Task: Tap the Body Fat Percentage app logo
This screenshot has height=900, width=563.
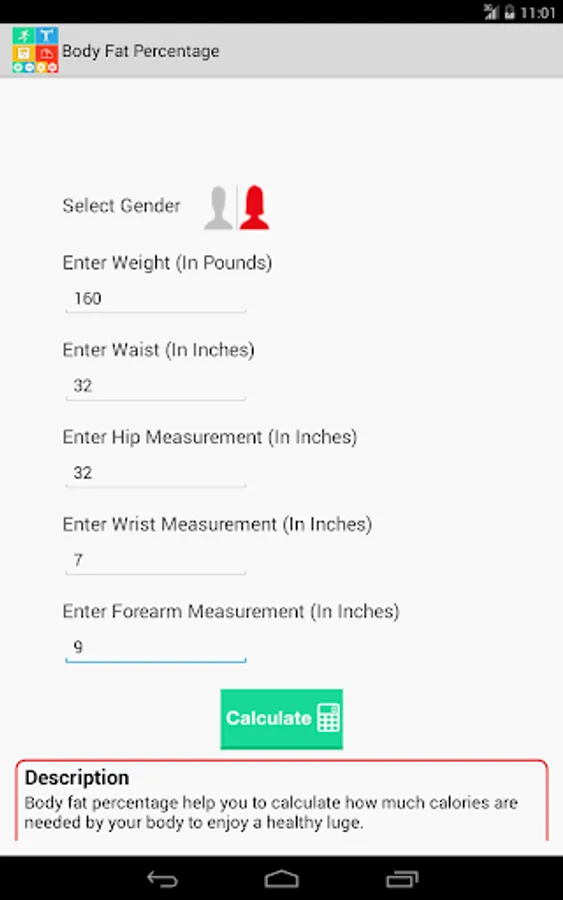Action: coord(35,51)
